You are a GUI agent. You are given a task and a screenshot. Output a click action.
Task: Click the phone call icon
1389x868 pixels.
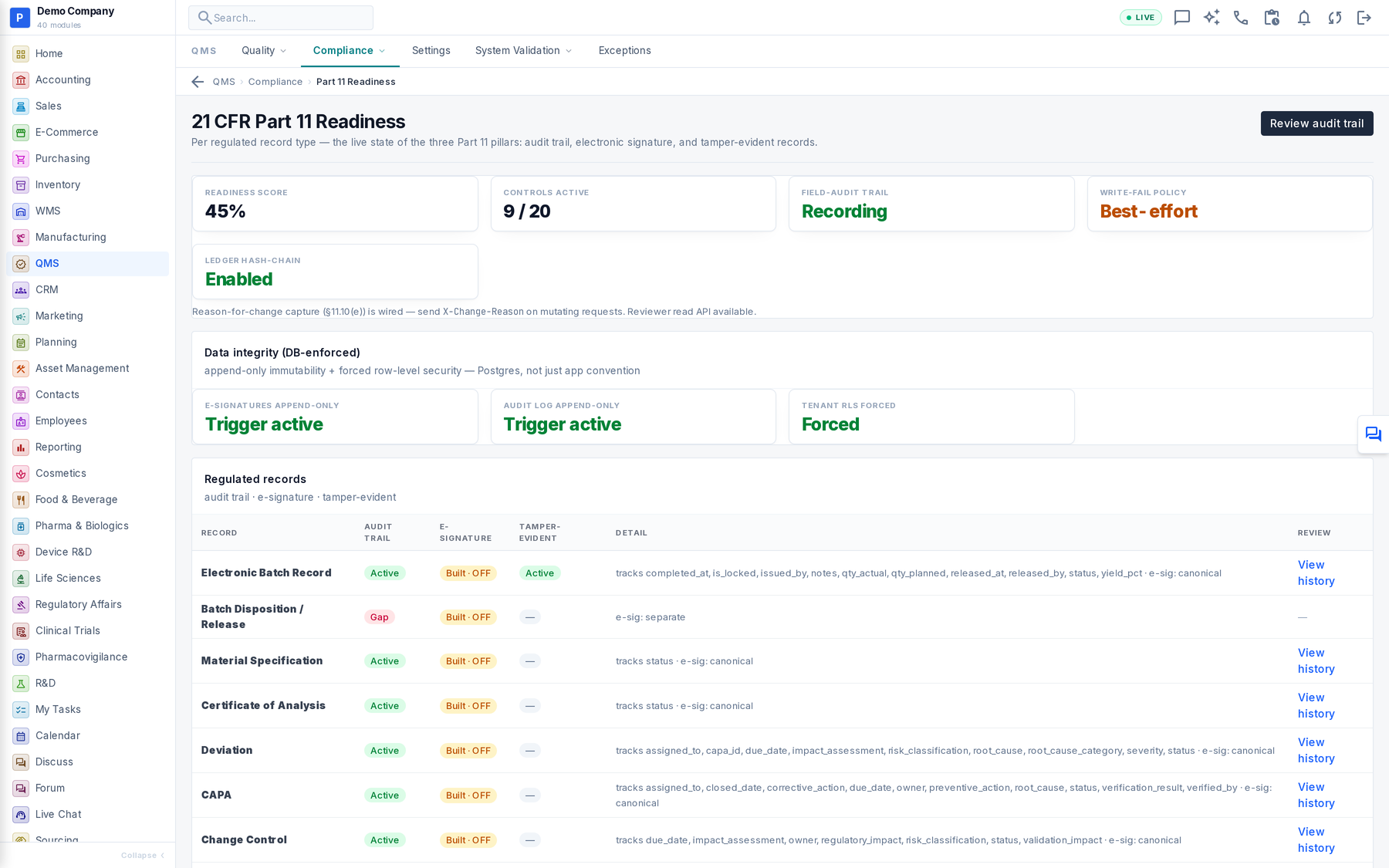1241,18
